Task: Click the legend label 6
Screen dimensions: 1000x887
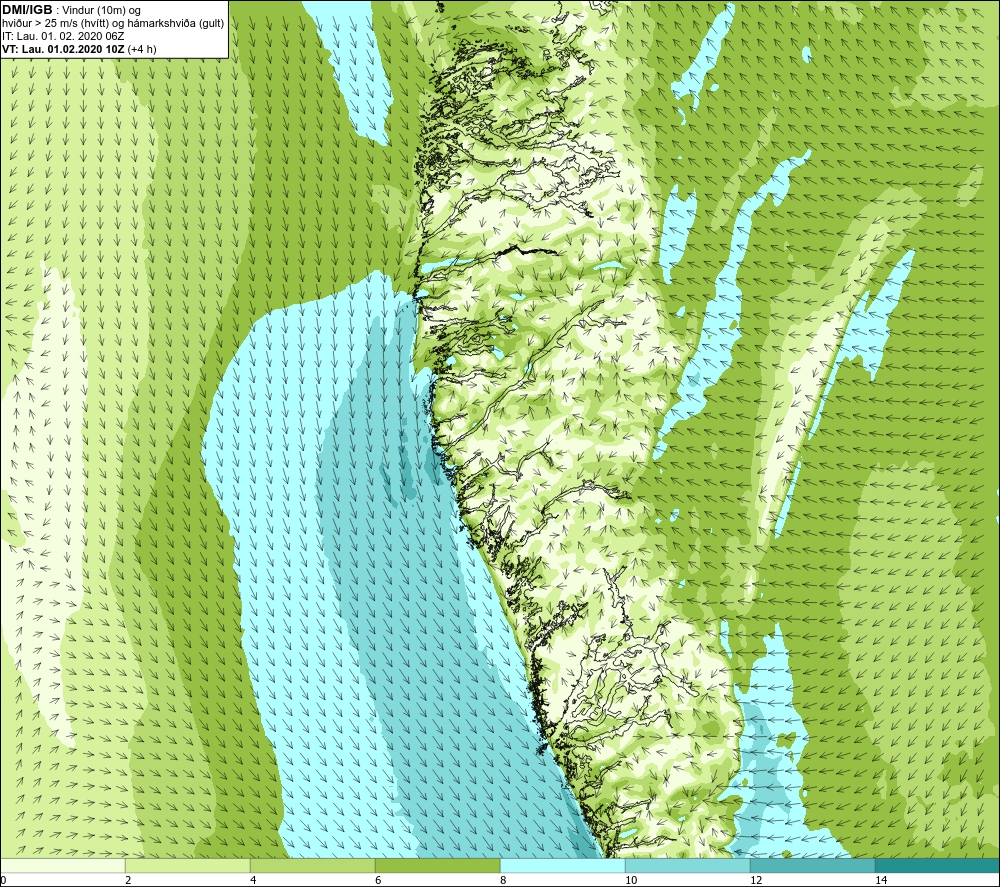Action: tap(378, 881)
